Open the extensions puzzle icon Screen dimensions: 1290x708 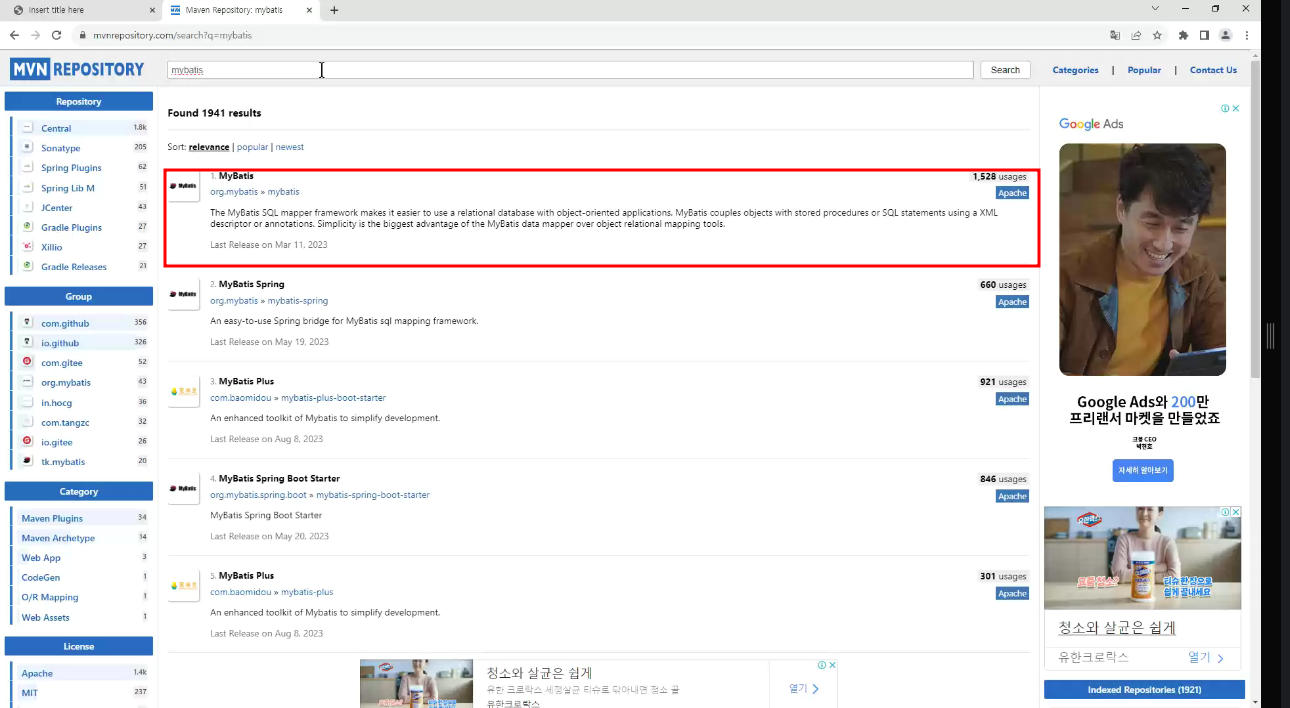coord(1184,35)
